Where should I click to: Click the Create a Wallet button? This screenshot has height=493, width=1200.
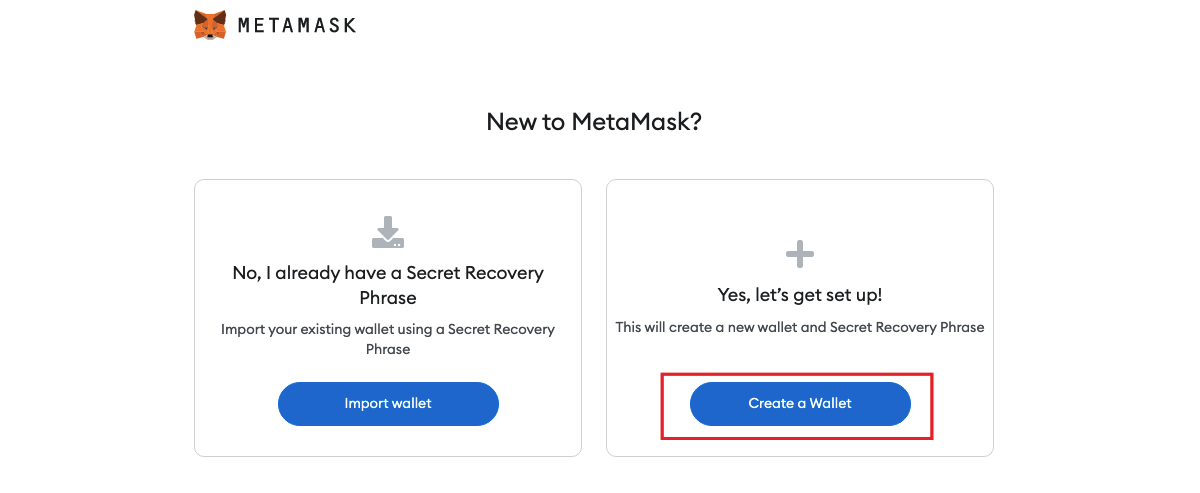coord(800,404)
